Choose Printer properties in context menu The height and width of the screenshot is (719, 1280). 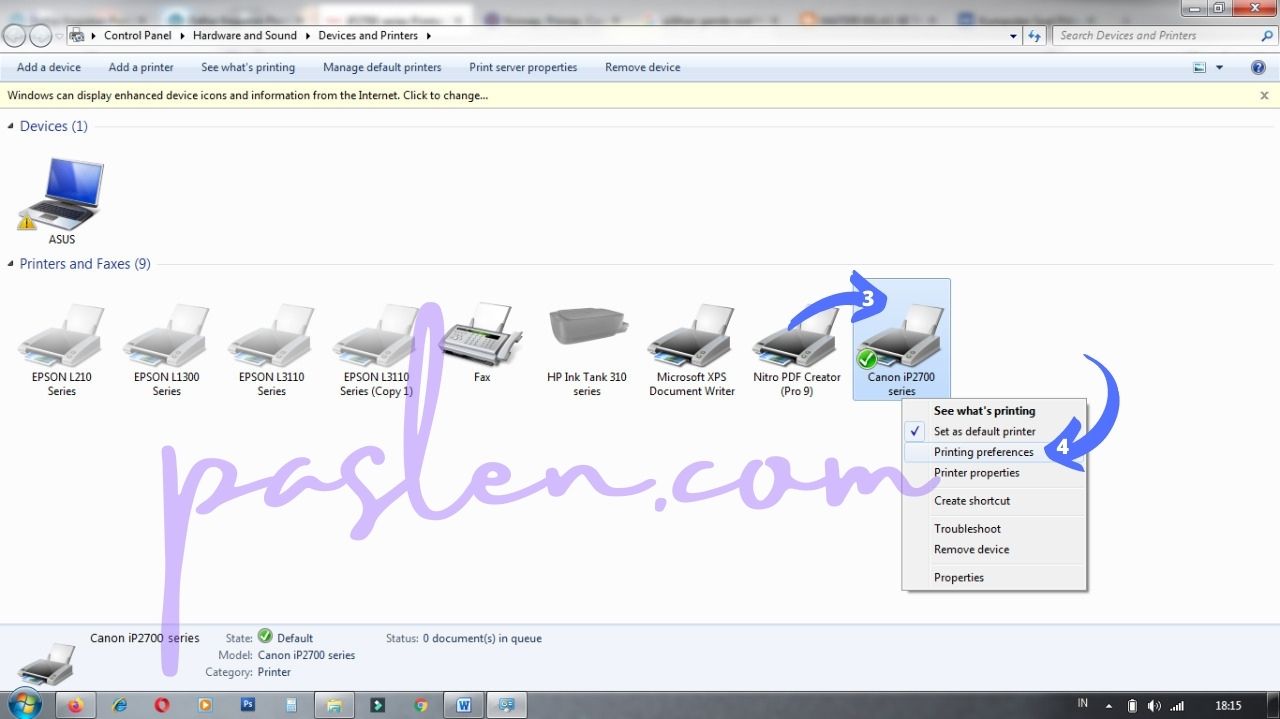[x=994, y=473]
